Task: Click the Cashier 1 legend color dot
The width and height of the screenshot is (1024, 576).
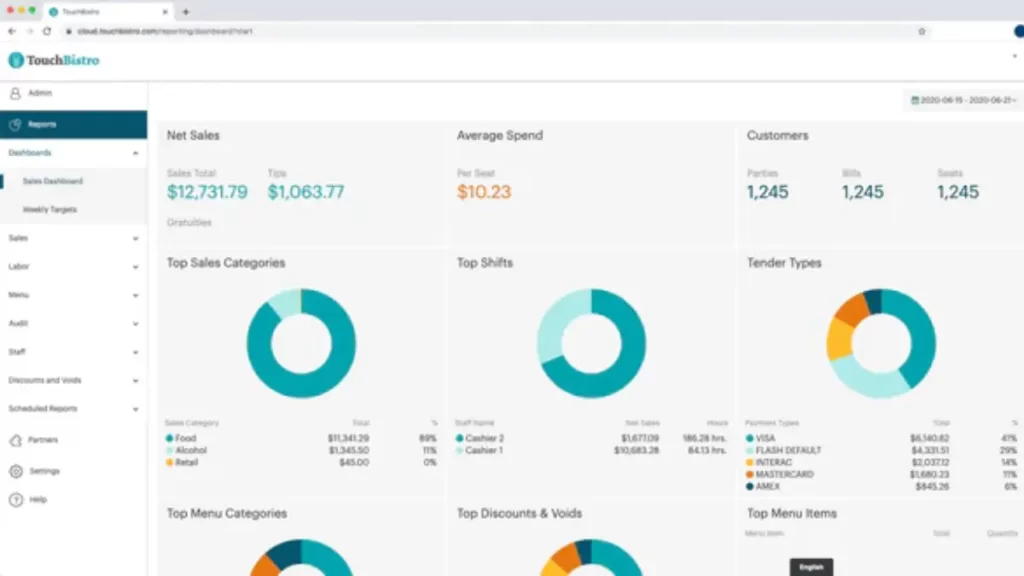Action: [460, 451]
